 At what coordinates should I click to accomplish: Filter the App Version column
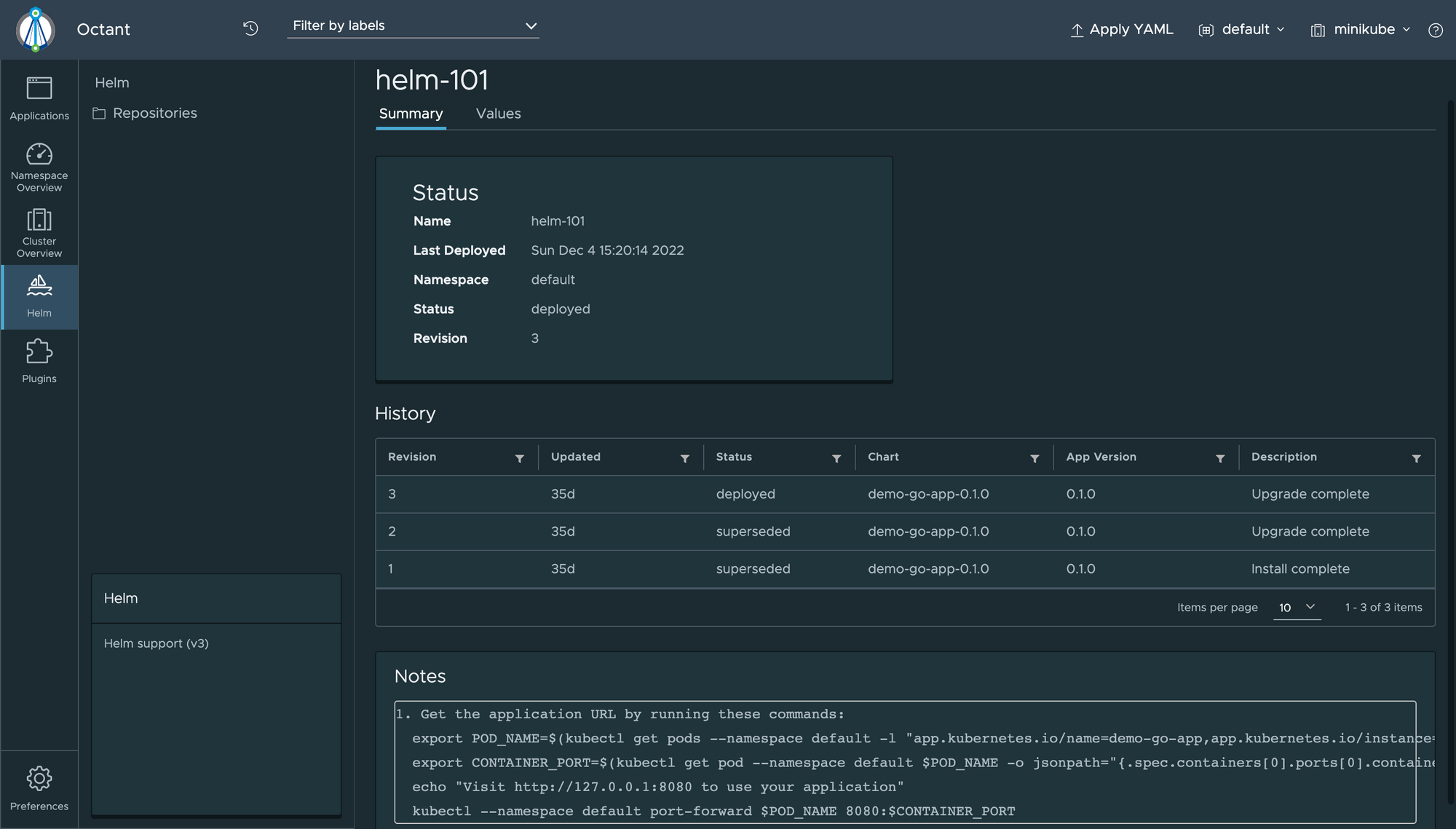(x=1220, y=459)
